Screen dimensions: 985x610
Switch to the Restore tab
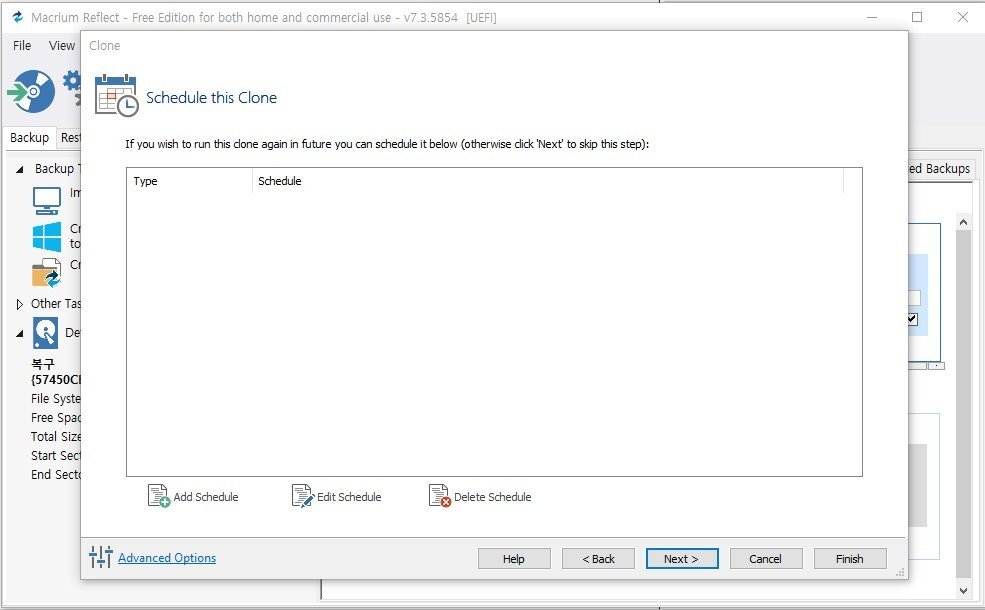click(70, 138)
